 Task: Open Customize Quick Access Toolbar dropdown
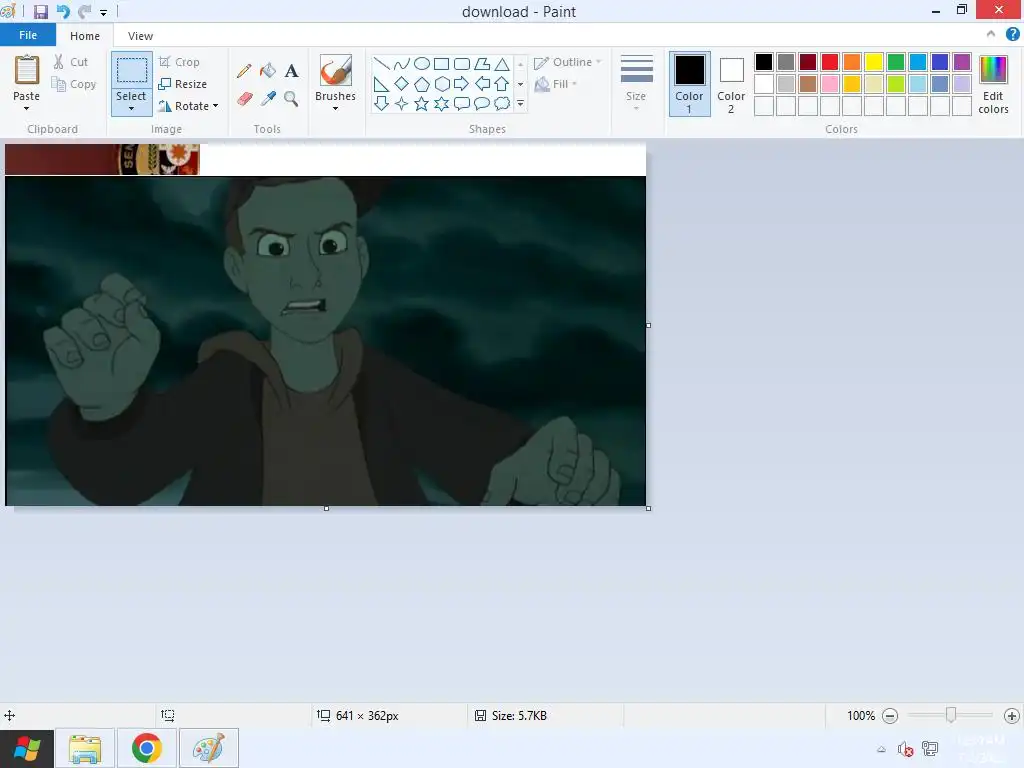tap(103, 12)
